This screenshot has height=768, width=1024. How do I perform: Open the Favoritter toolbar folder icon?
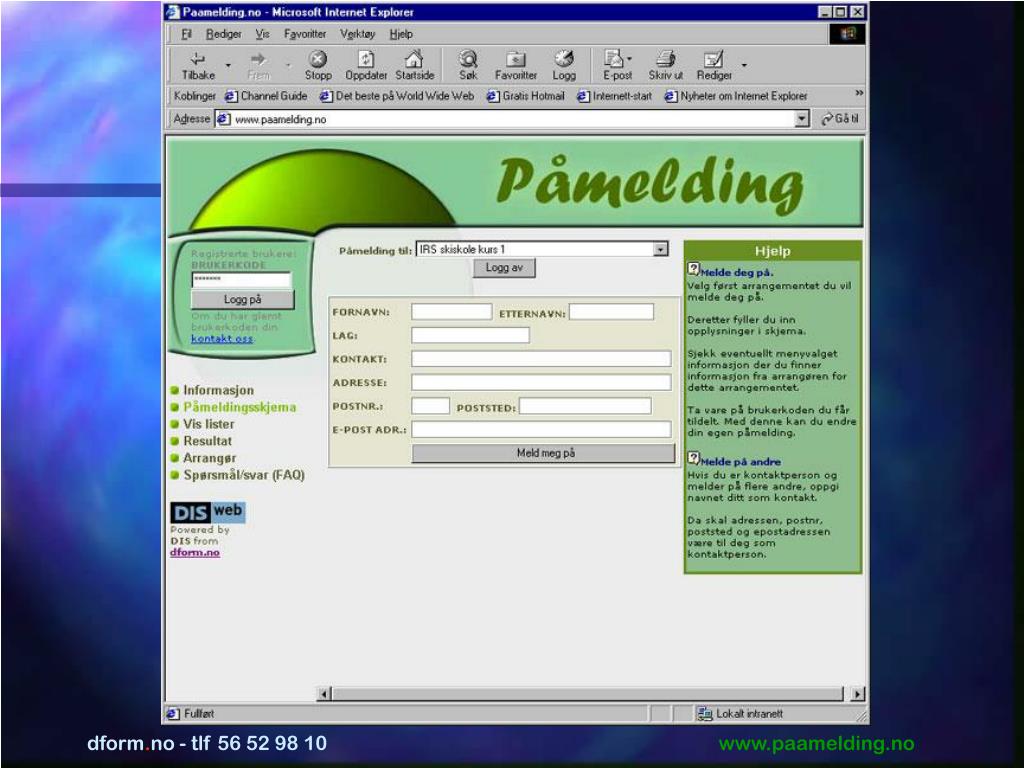[516, 59]
